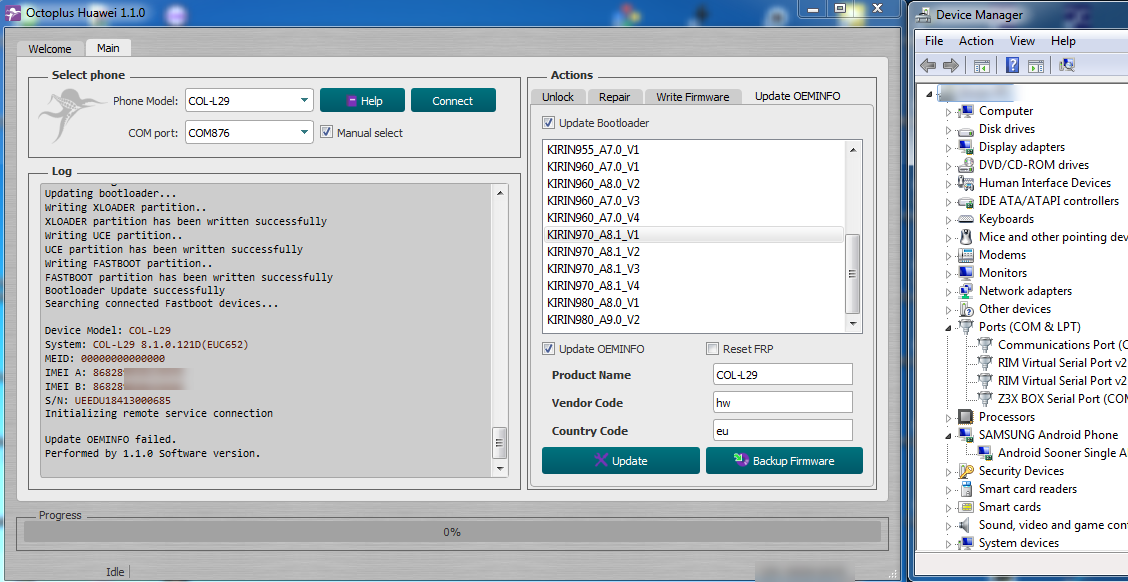
Task: Select KIRIN960_A8.0_V2 in bootloader list
Action: (694, 183)
